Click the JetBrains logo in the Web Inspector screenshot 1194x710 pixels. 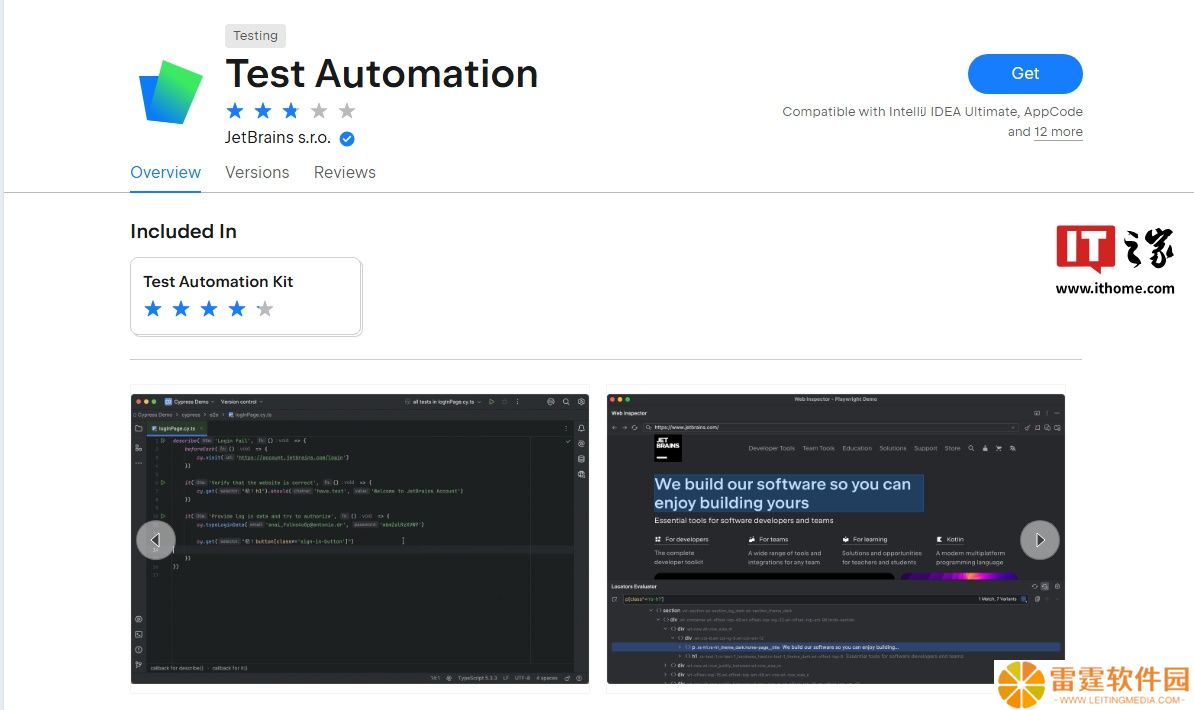click(x=668, y=448)
